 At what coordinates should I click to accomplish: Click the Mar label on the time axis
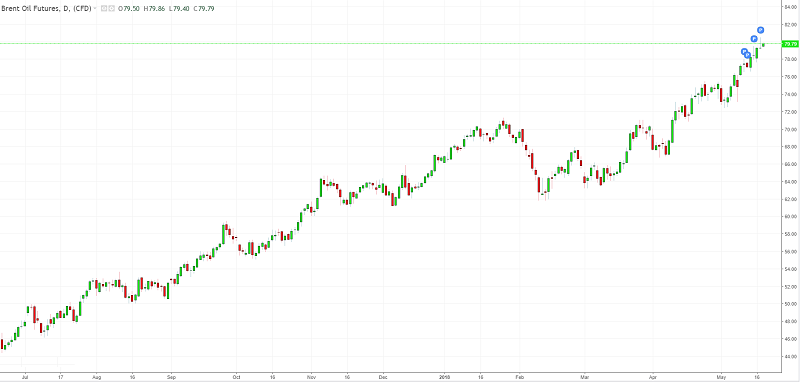pyautogui.click(x=585, y=378)
